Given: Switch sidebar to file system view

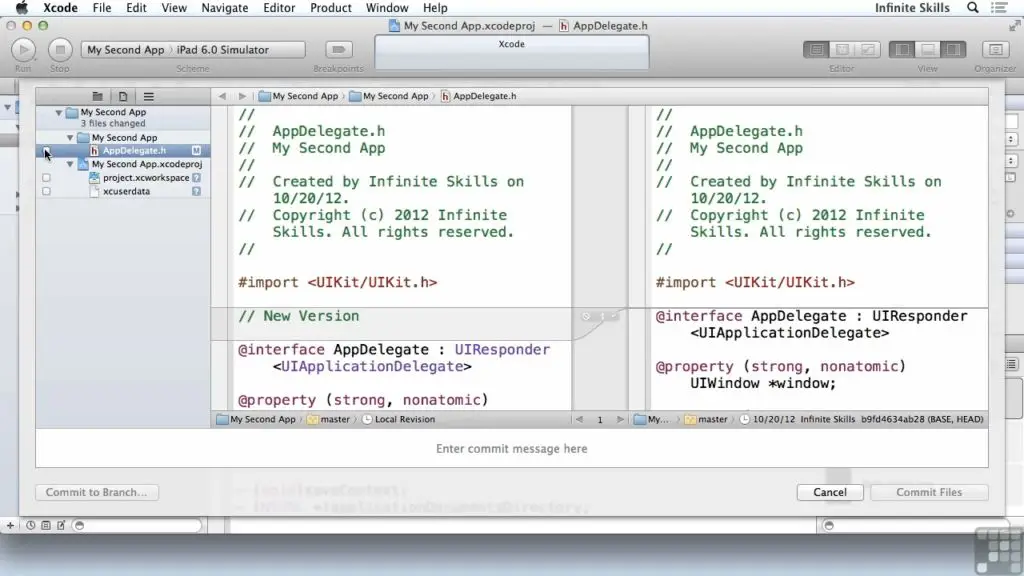Looking at the screenshot, I should pyautogui.click(x=123, y=96).
